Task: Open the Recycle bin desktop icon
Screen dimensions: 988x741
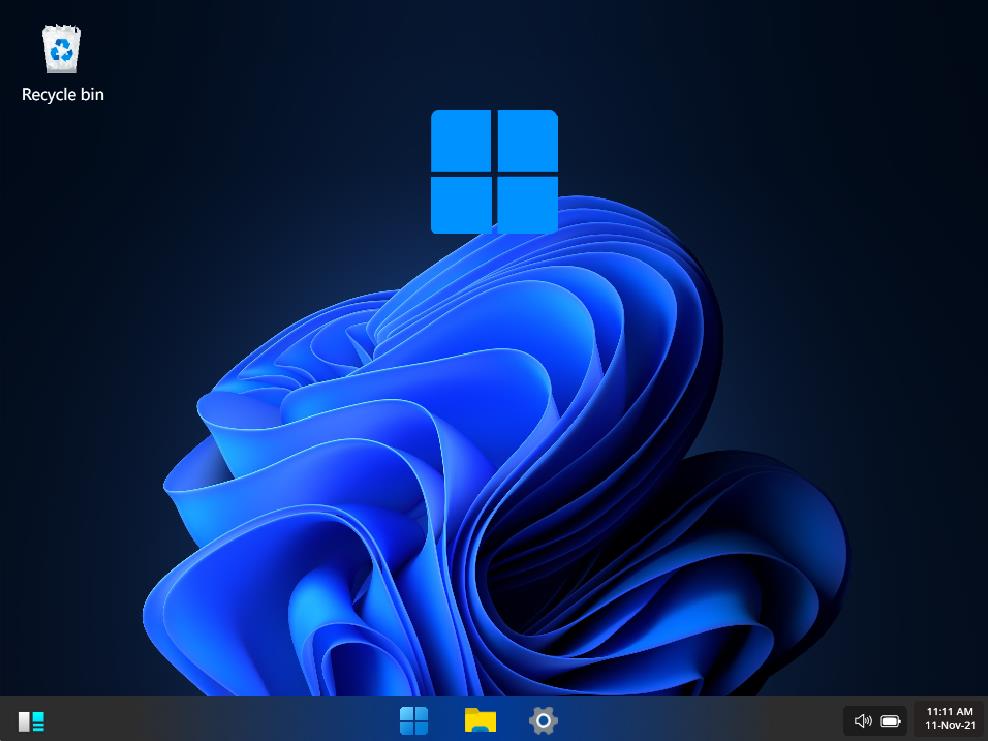Action: [x=62, y=49]
